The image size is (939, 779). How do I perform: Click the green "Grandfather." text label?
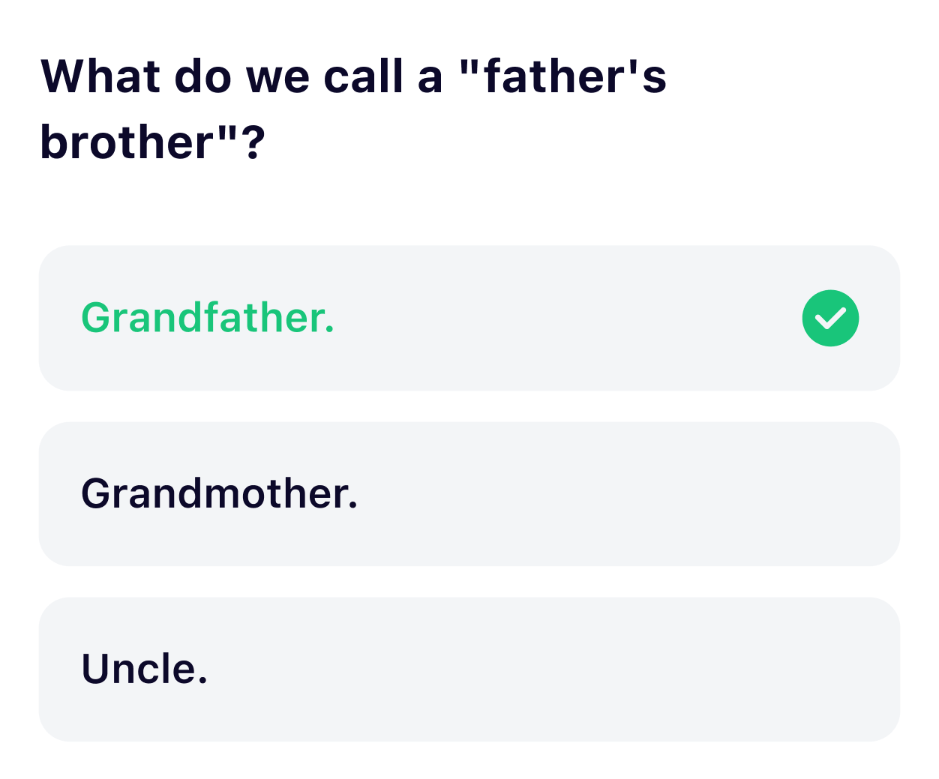click(207, 318)
